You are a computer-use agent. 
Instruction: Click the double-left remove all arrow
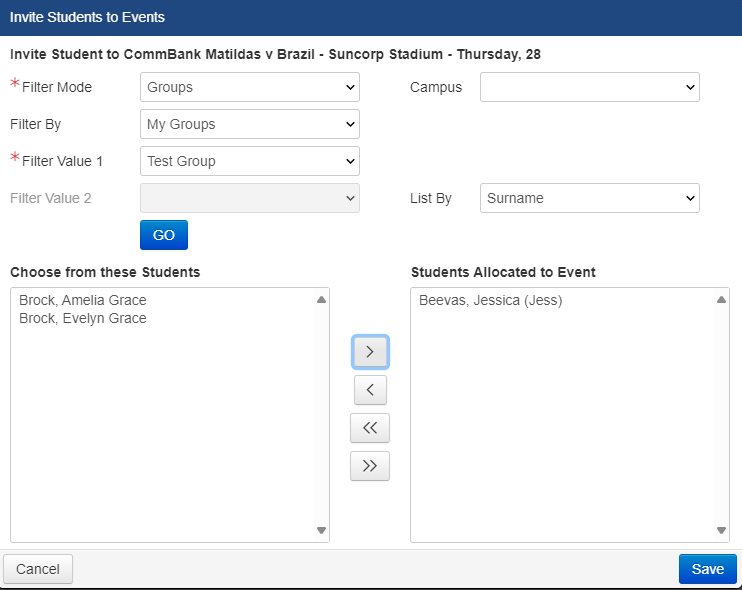[x=370, y=428]
